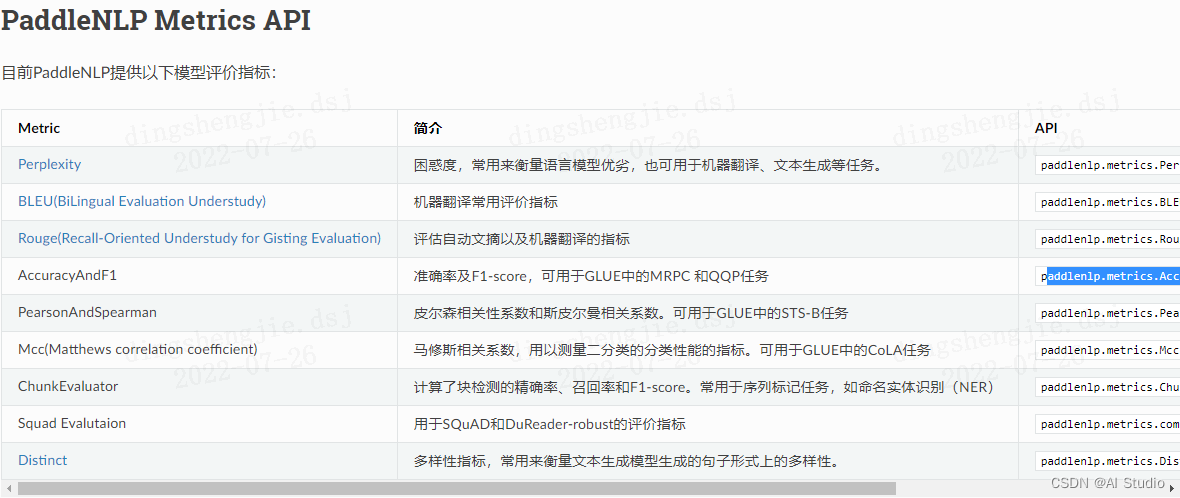Click intro sentence 目前PaddleNLP提供以下模型评价指标

138,73
